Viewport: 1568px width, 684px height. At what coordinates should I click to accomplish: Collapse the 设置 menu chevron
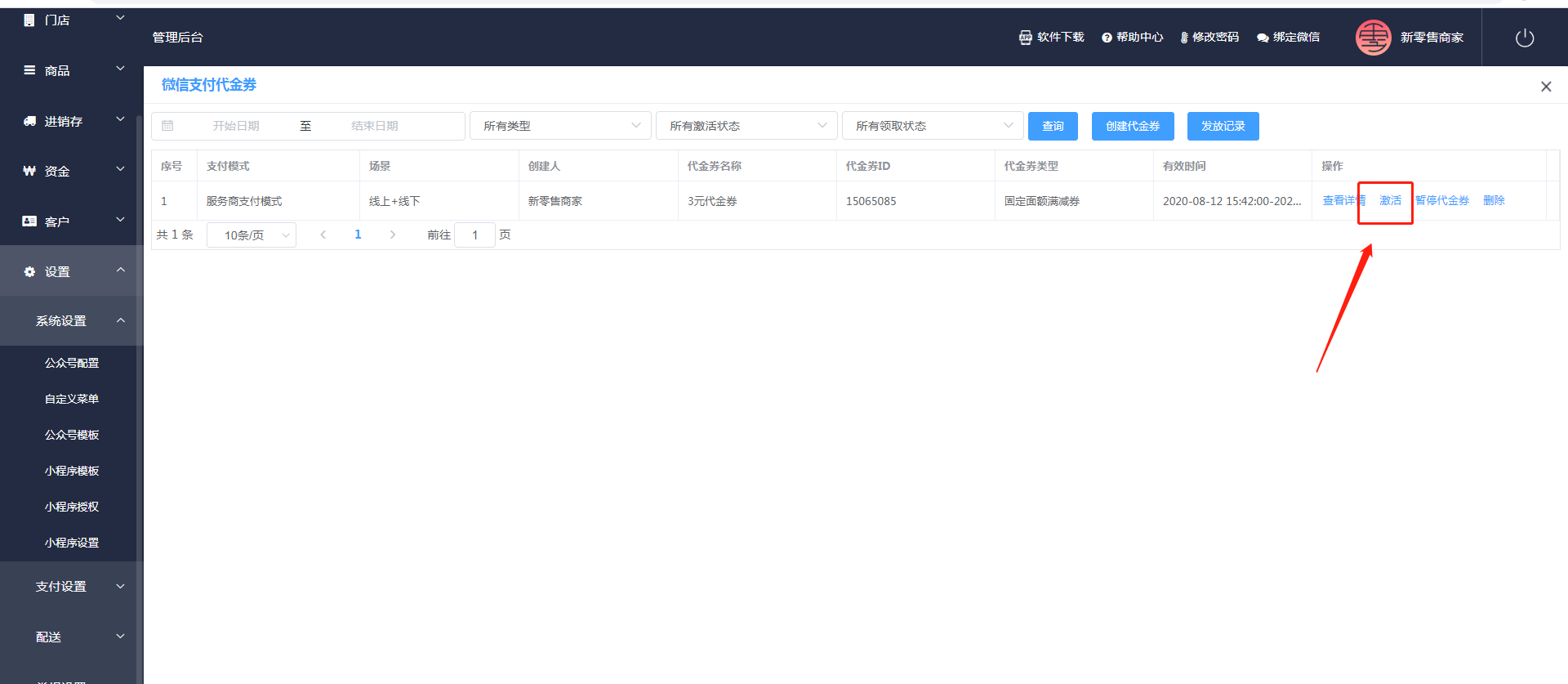120,270
